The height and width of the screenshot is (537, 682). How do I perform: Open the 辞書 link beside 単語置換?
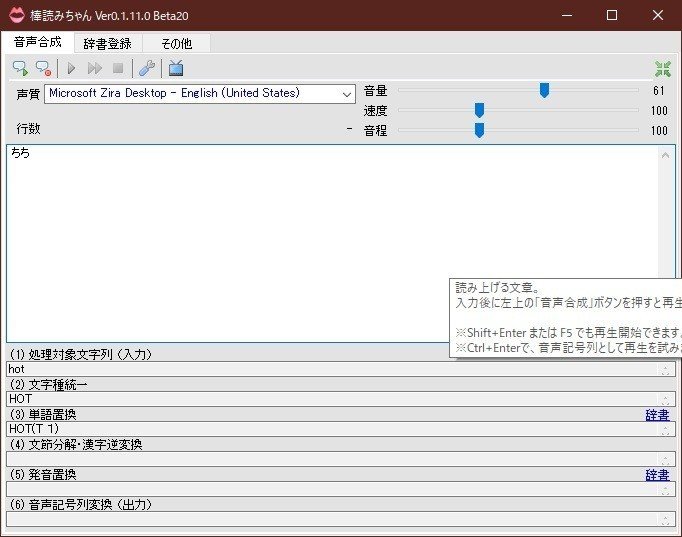click(657, 415)
